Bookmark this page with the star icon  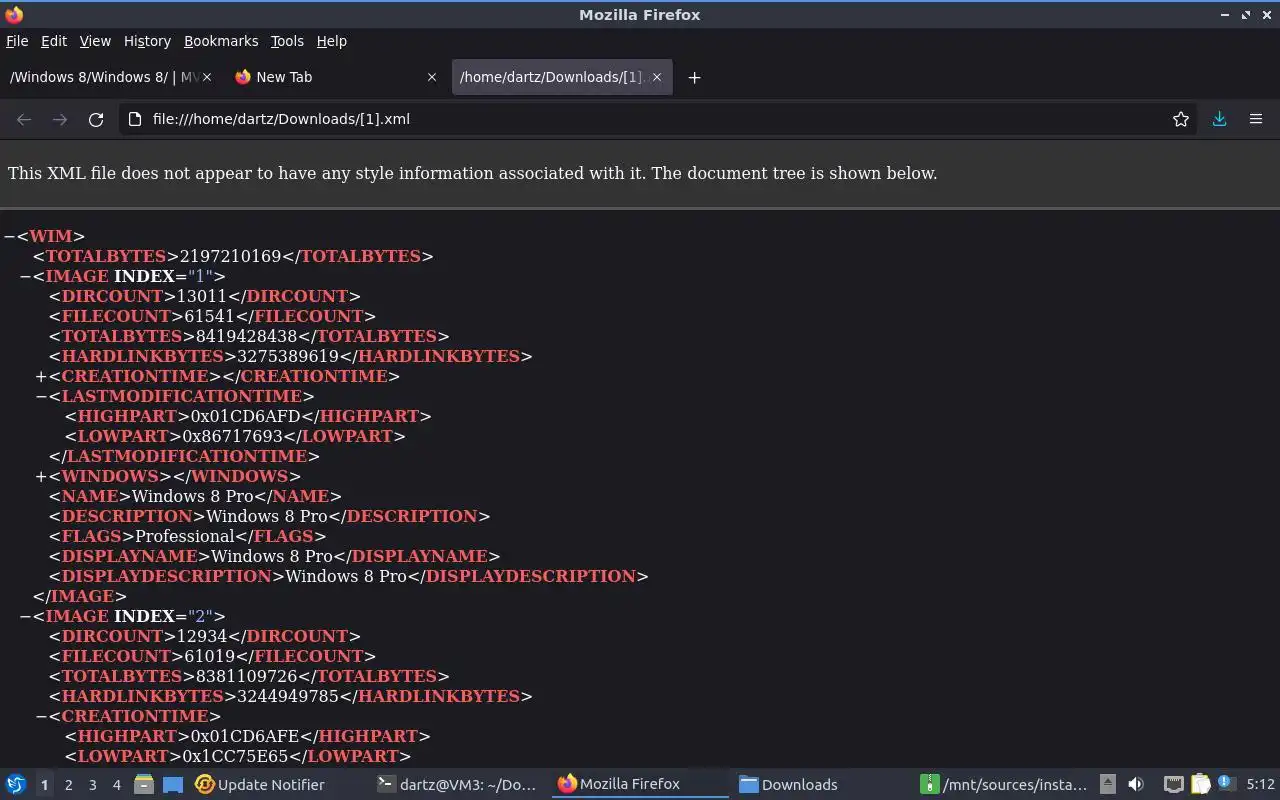[x=1181, y=119]
